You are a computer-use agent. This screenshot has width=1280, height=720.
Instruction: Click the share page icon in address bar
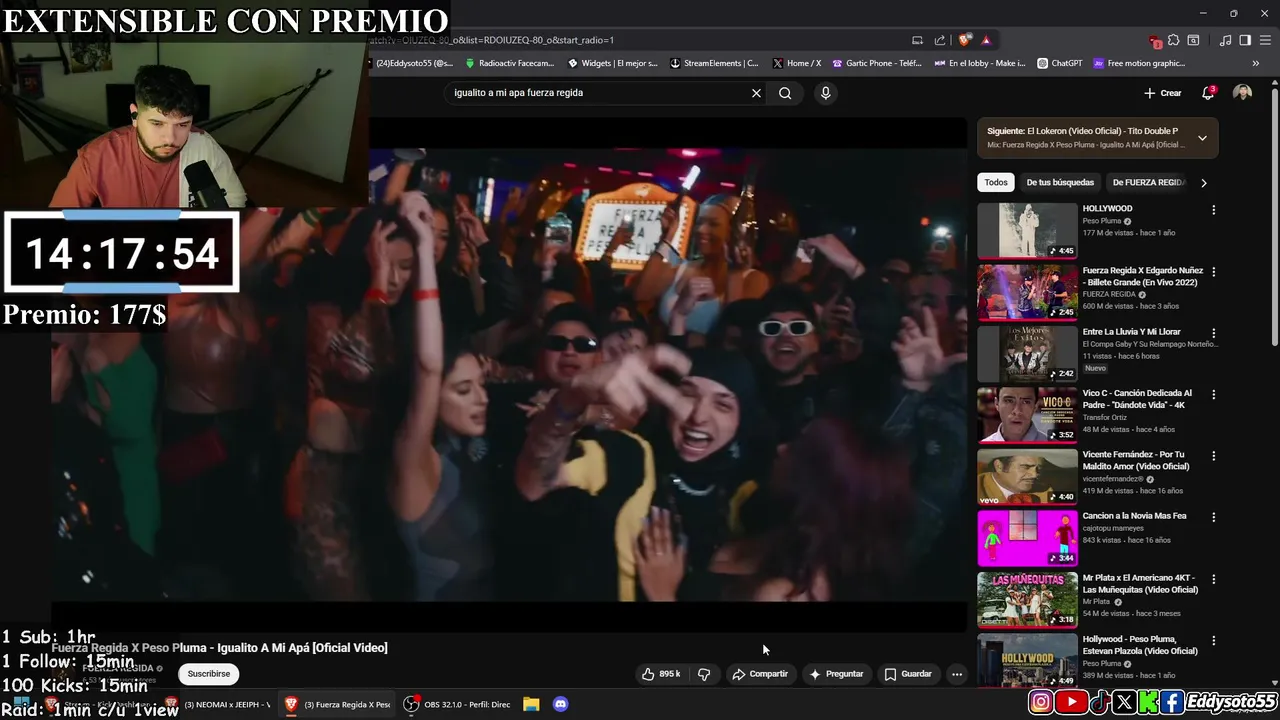[940, 40]
